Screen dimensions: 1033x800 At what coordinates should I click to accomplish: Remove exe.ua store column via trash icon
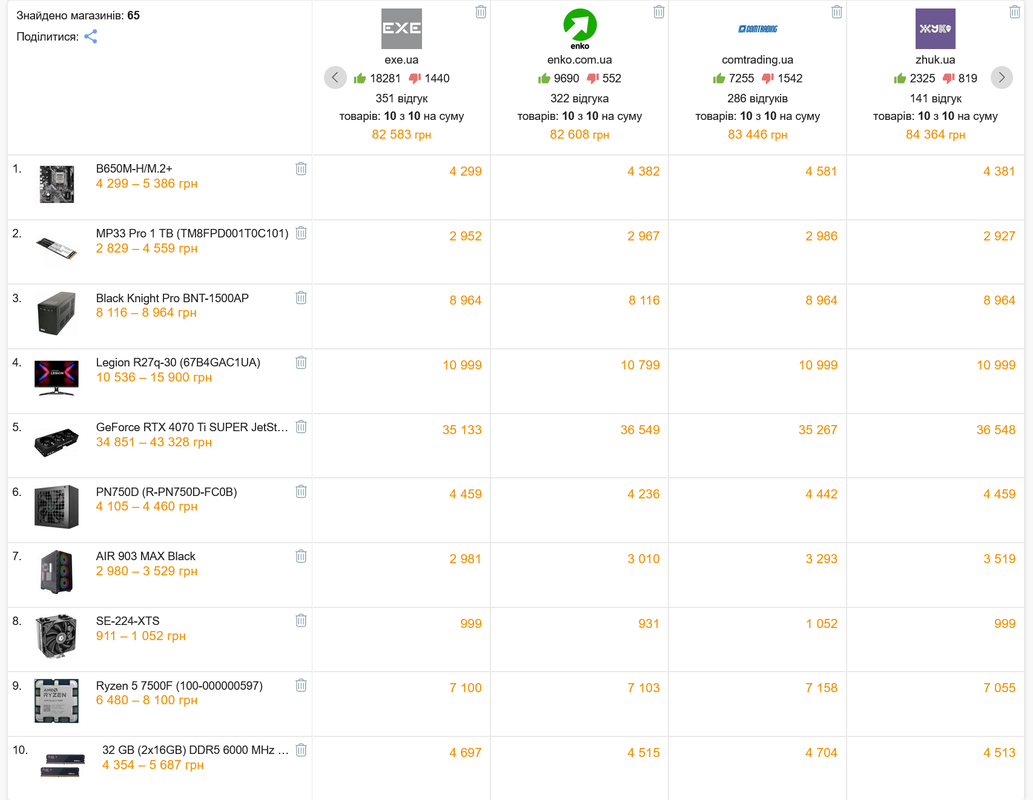[x=481, y=12]
